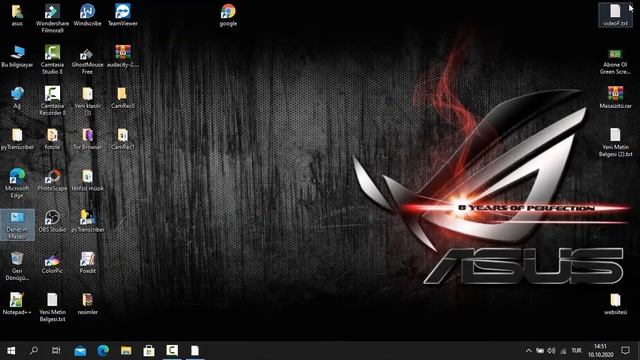Open taskbar search magnifier

[x=34, y=351]
